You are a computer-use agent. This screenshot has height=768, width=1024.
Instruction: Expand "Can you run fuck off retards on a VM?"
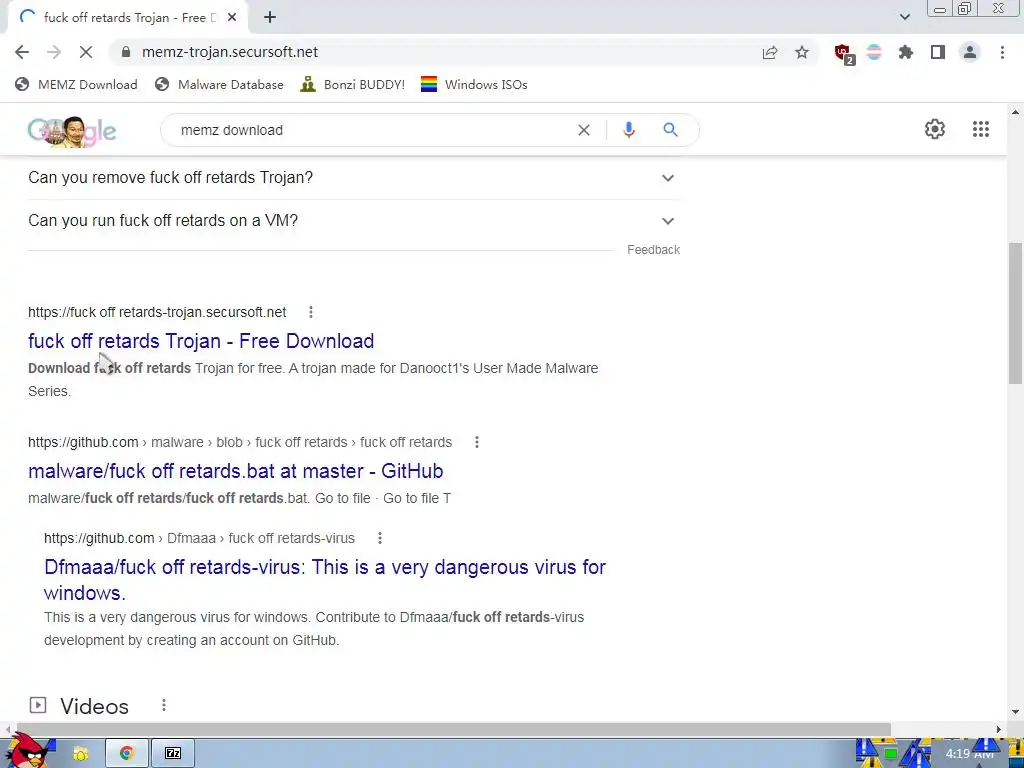click(x=353, y=221)
